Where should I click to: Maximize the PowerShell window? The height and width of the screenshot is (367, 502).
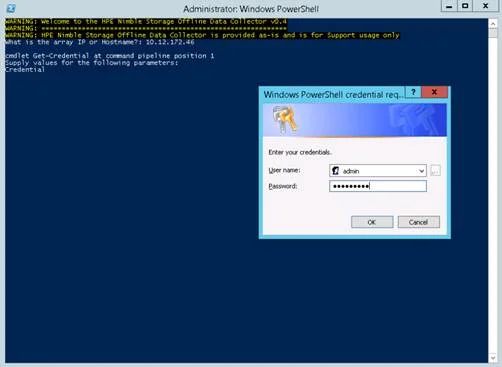pos(465,7)
